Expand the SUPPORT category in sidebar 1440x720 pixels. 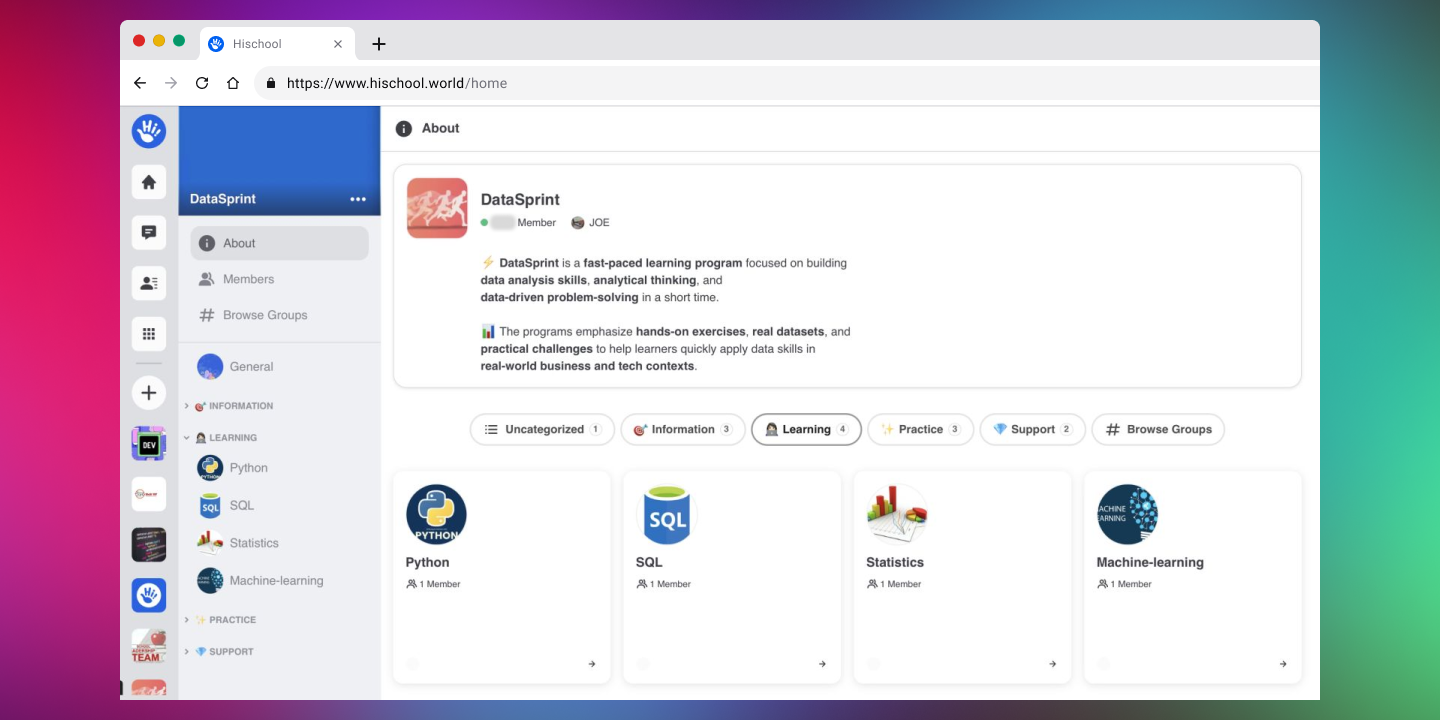(x=219, y=652)
